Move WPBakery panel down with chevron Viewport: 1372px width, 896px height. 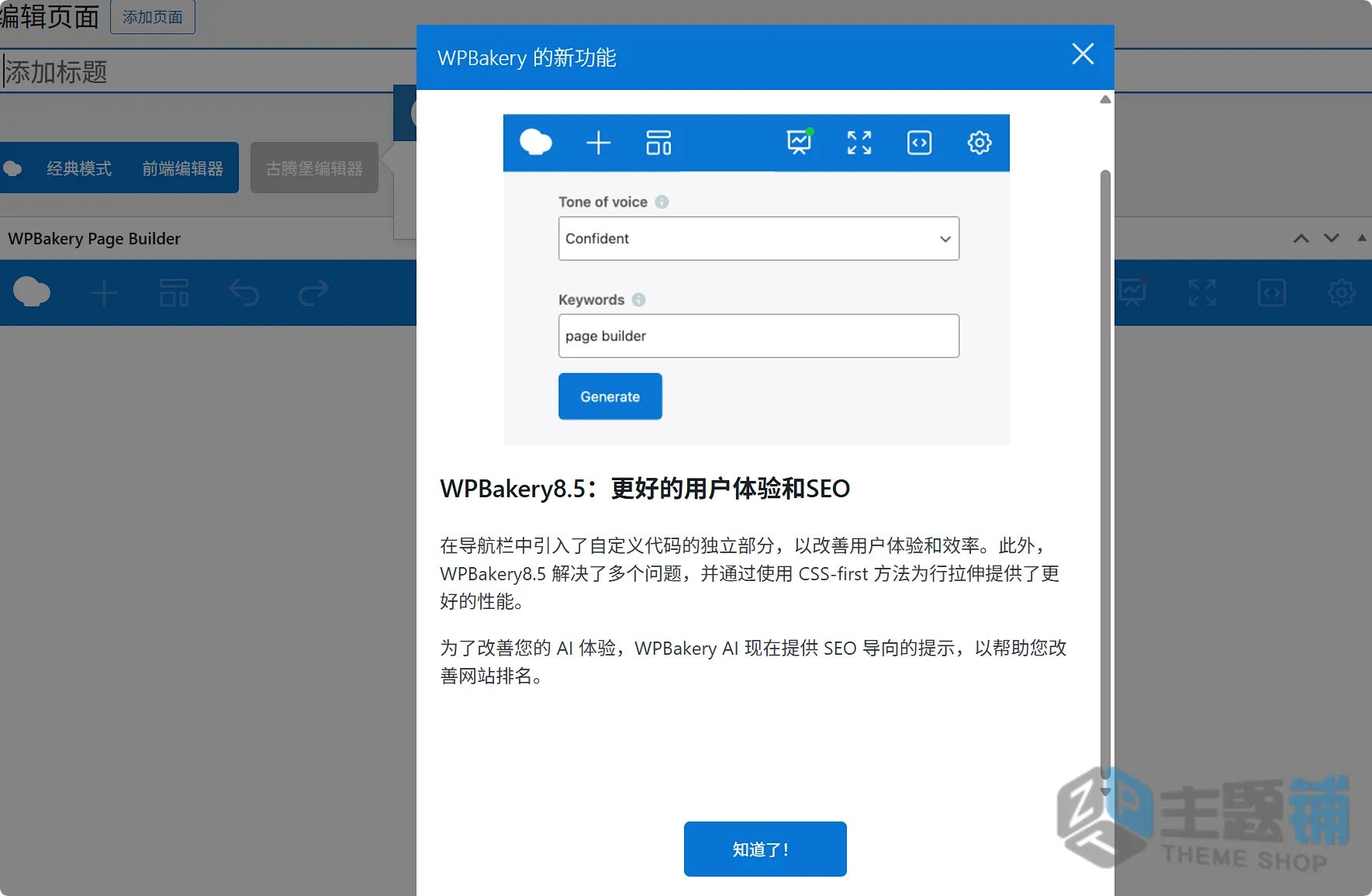point(1332,238)
